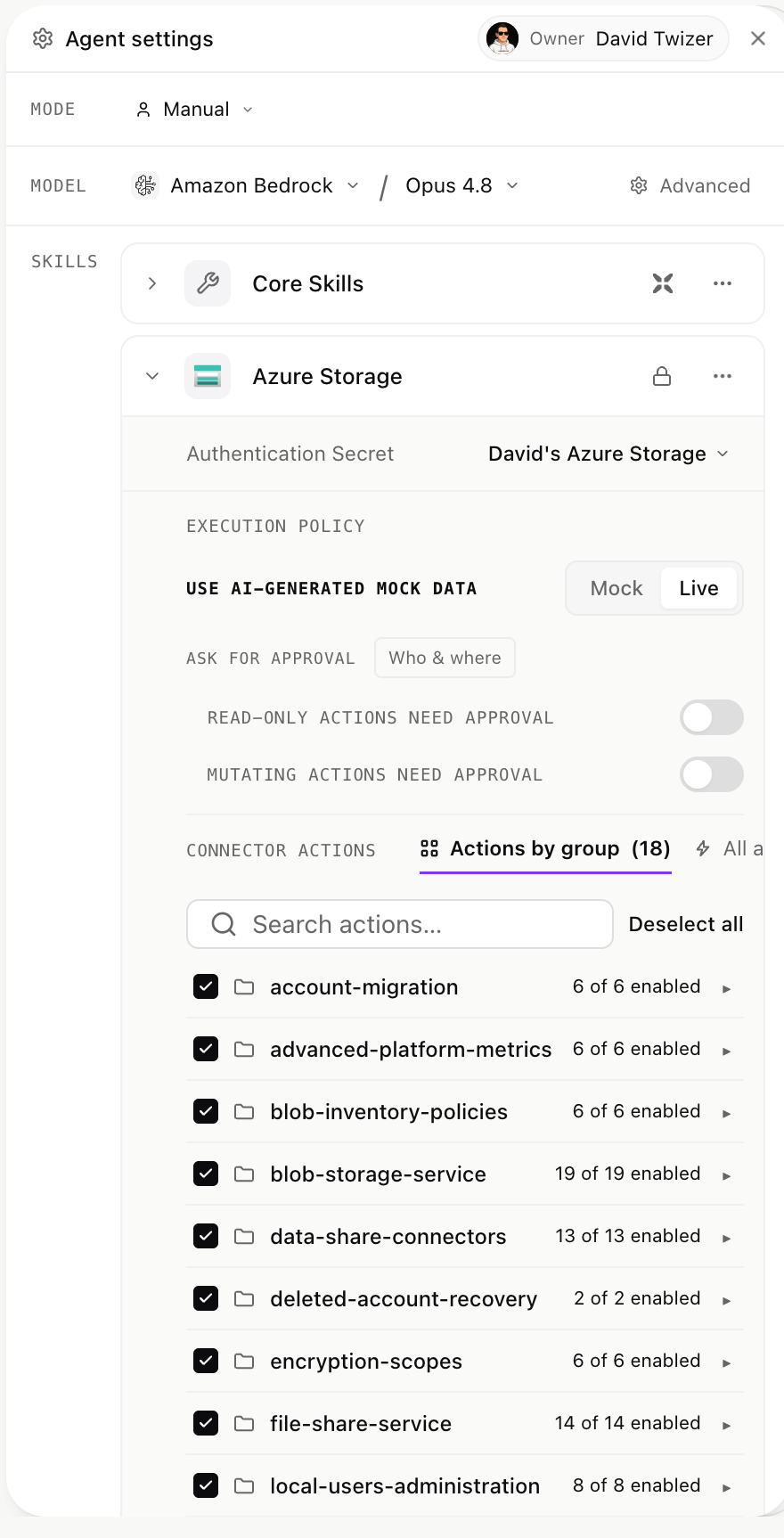Click the folder icon for file-share-service
Viewport: 784px width, 1538px height.
244,1423
